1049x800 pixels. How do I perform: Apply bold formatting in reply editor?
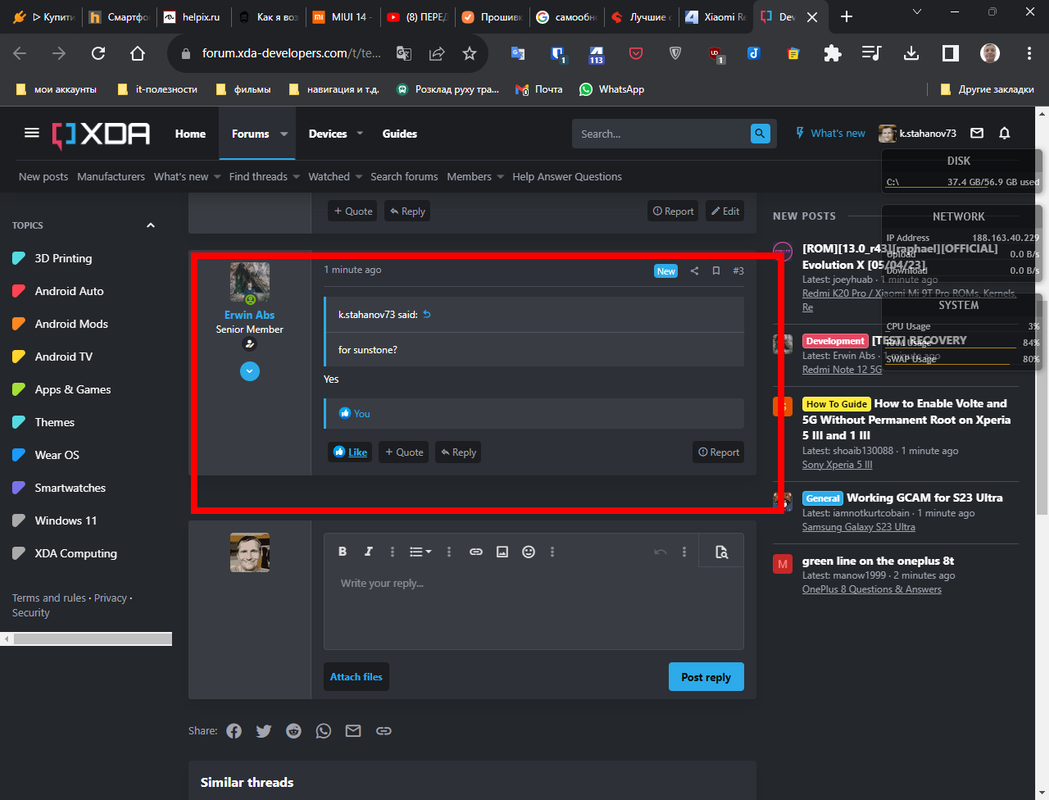coord(343,552)
